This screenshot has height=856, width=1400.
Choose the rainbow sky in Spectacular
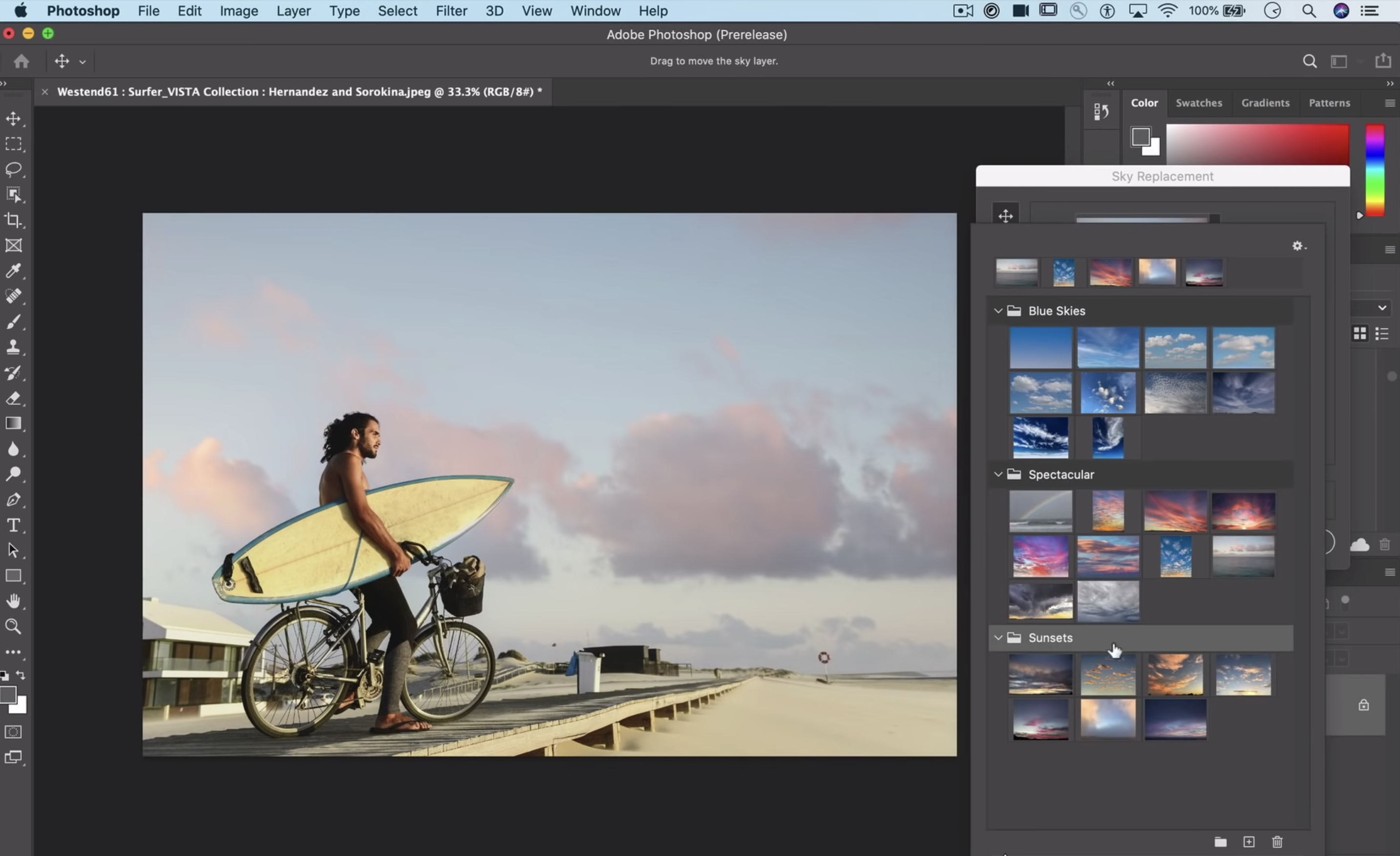point(1040,512)
